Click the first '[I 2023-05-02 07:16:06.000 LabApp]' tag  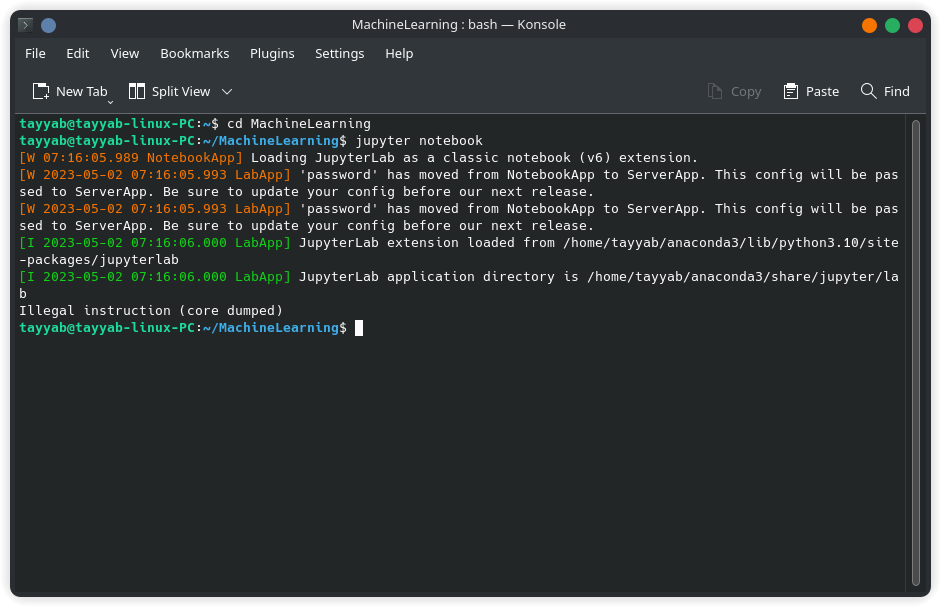coord(155,243)
